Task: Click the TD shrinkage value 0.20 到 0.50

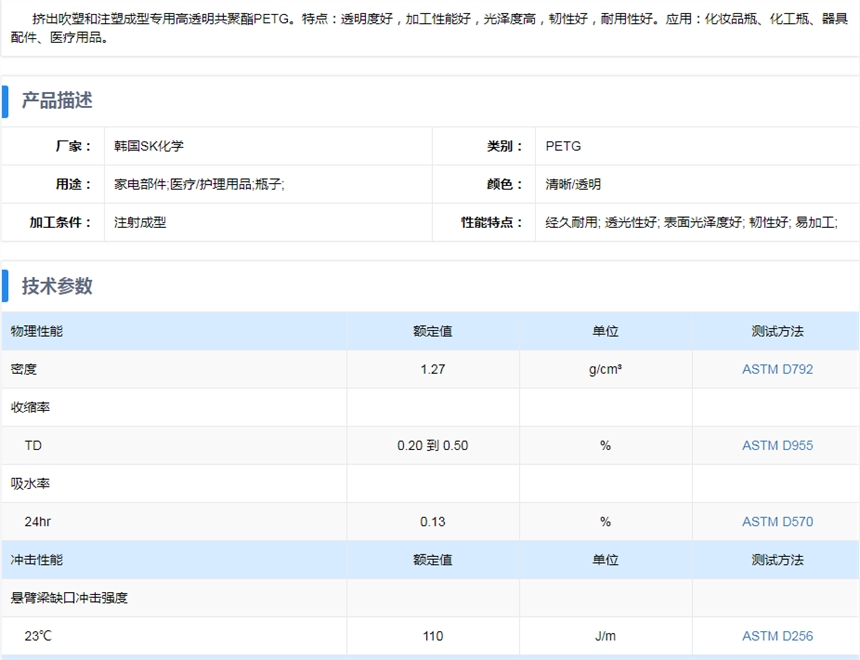Action: coord(433,445)
